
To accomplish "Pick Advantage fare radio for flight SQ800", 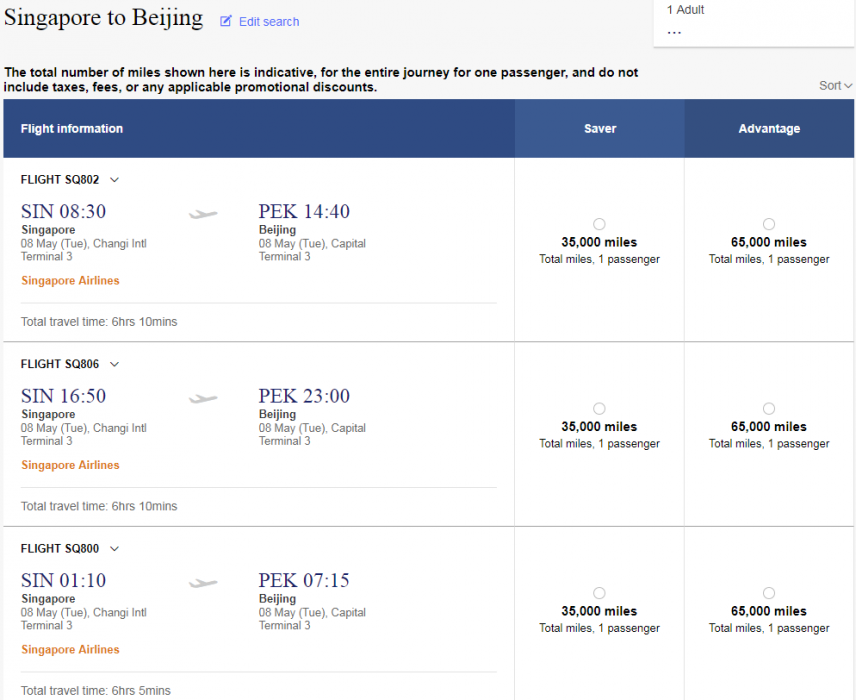I will [x=768, y=593].
